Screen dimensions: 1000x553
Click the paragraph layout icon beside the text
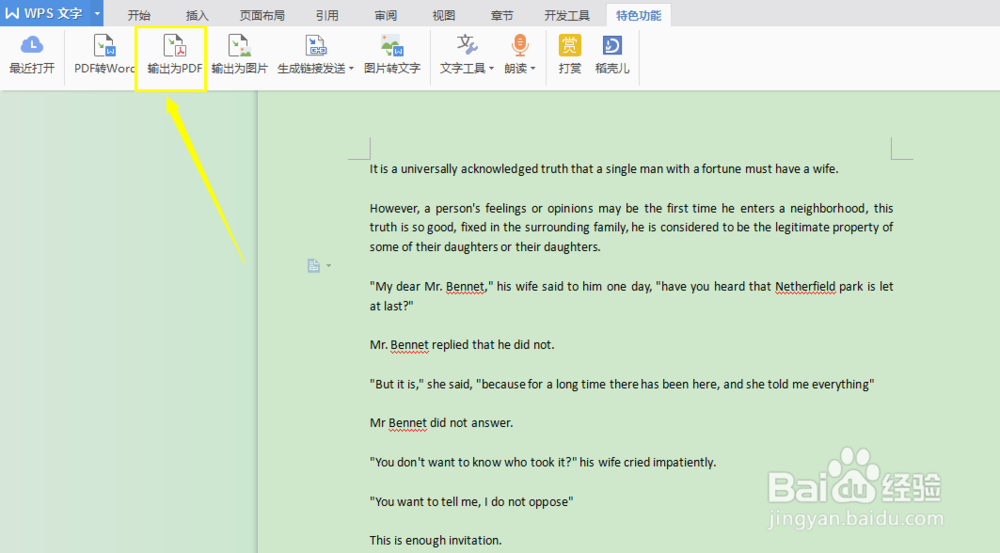(x=313, y=265)
